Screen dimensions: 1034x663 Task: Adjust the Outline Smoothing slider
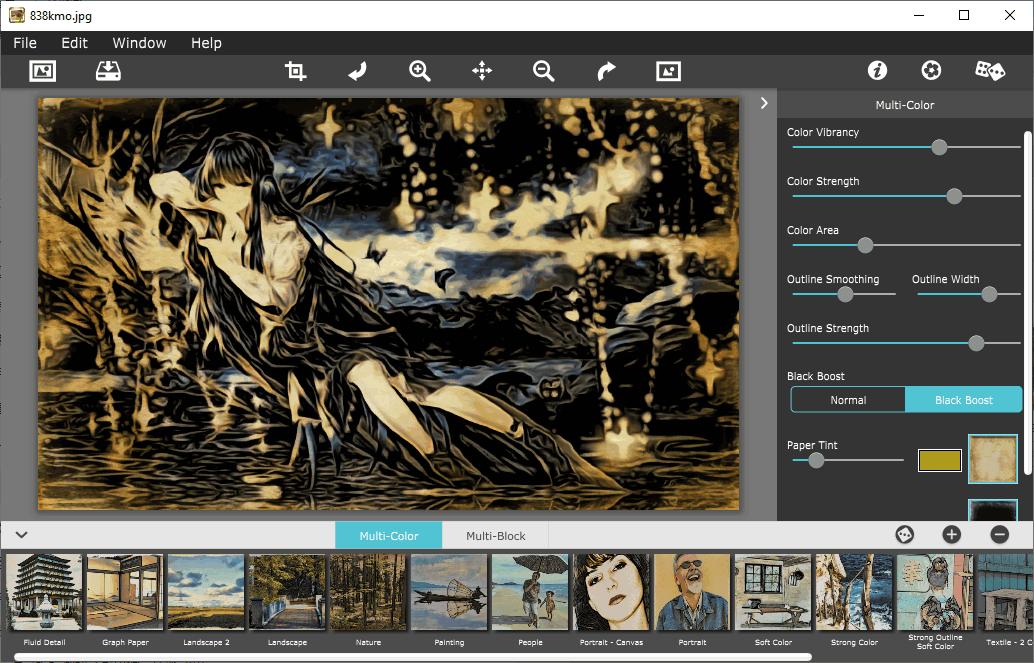pos(845,294)
